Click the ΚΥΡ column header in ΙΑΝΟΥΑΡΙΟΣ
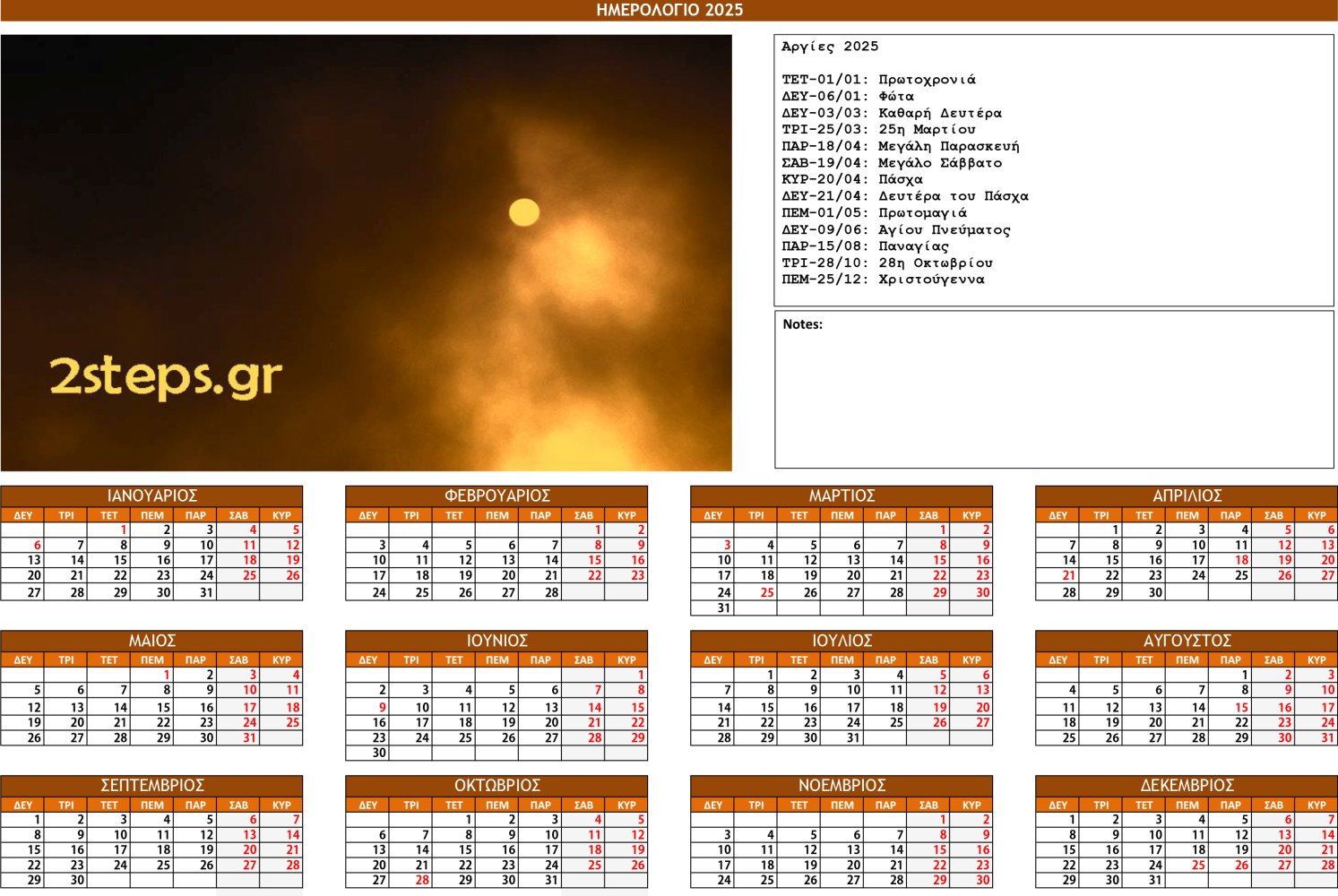The width and height of the screenshot is (1338, 896). pos(281,515)
